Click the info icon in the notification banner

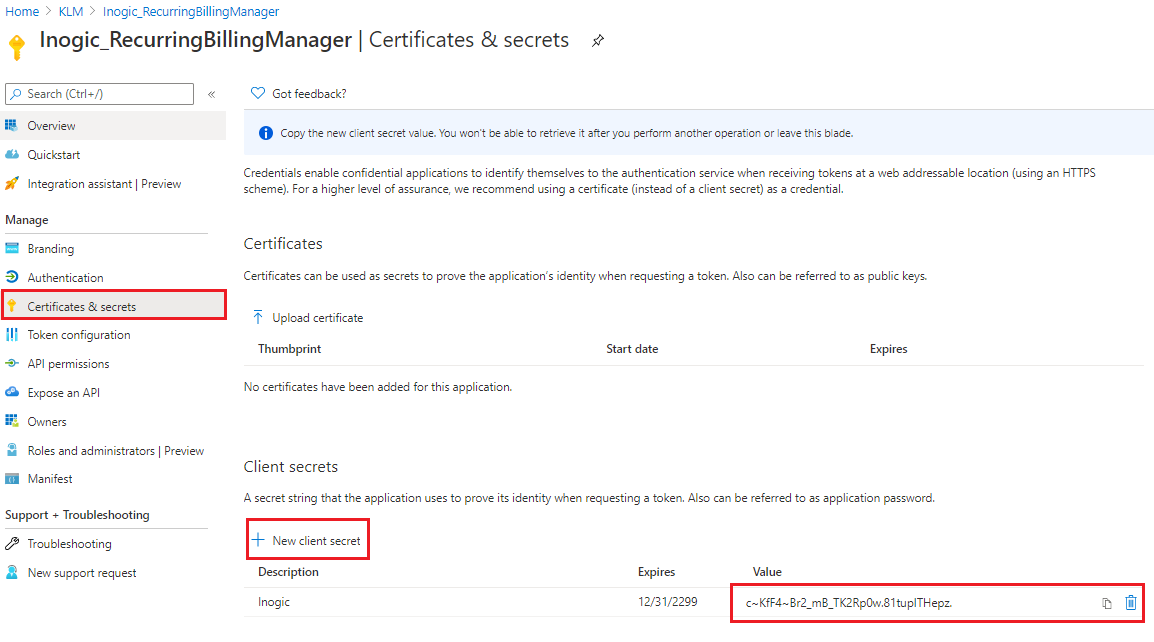coord(266,133)
